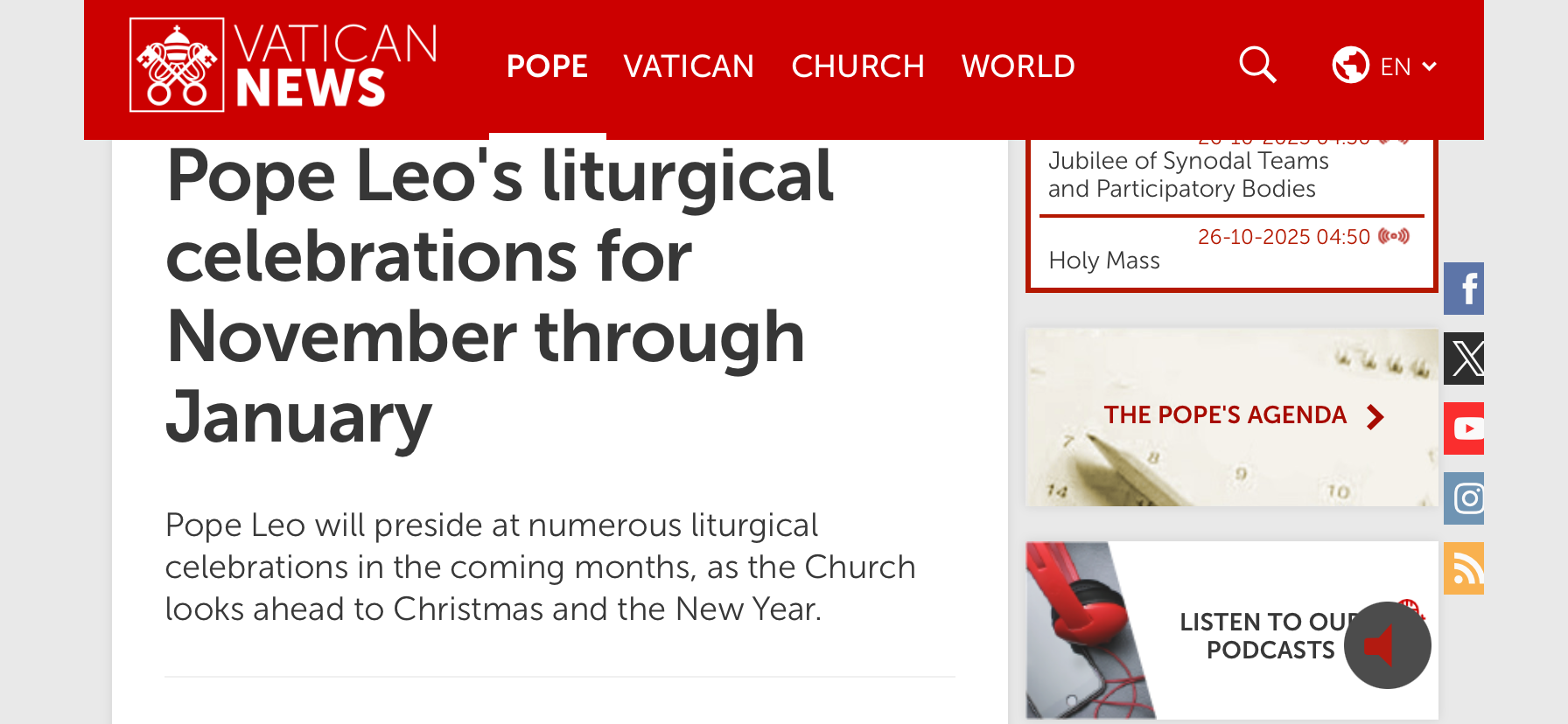This screenshot has width=1568, height=724.
Task: Share the article on Facebook
Action: (x=1464, y=289)
